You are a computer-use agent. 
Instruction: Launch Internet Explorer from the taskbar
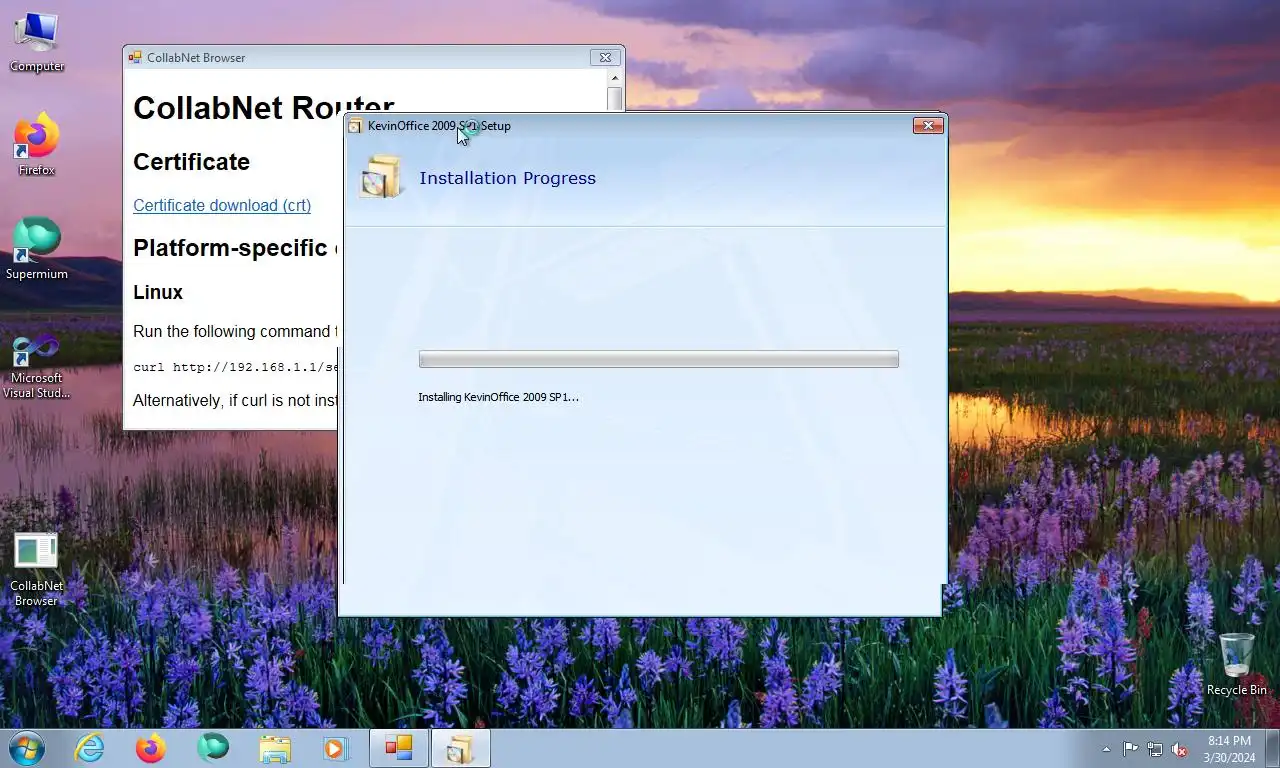click(x=90, y=748)
